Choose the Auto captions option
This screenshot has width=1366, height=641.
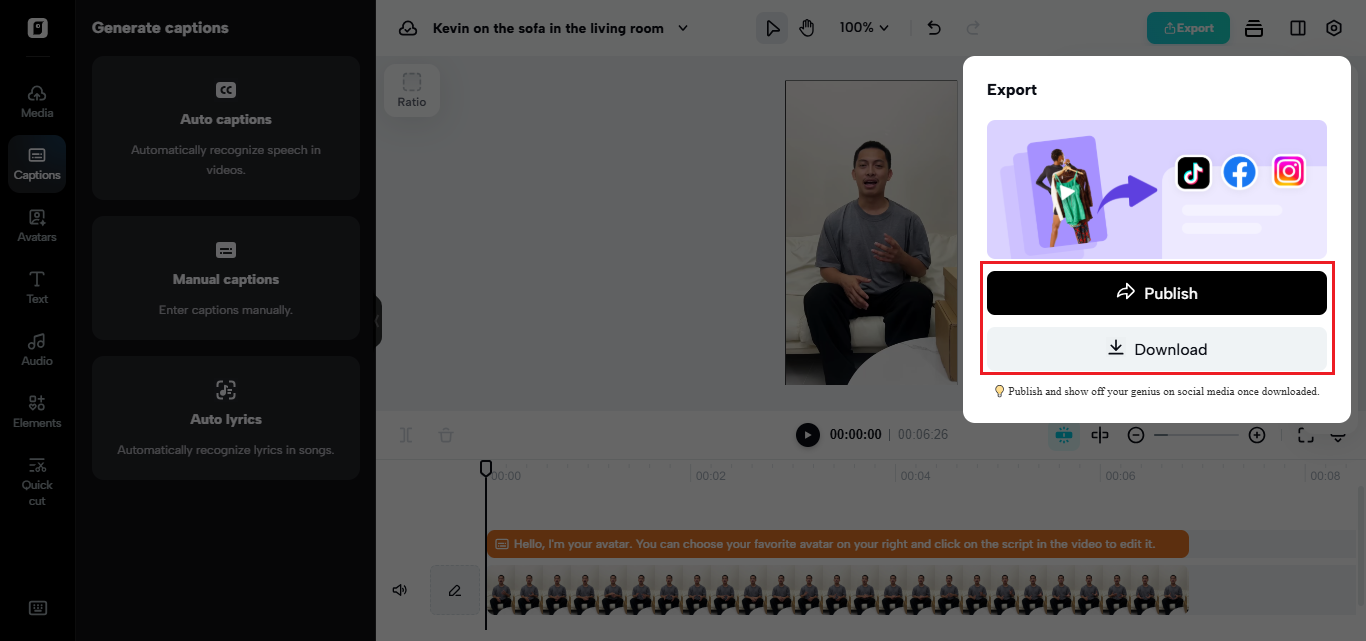[x=226, y=128]
